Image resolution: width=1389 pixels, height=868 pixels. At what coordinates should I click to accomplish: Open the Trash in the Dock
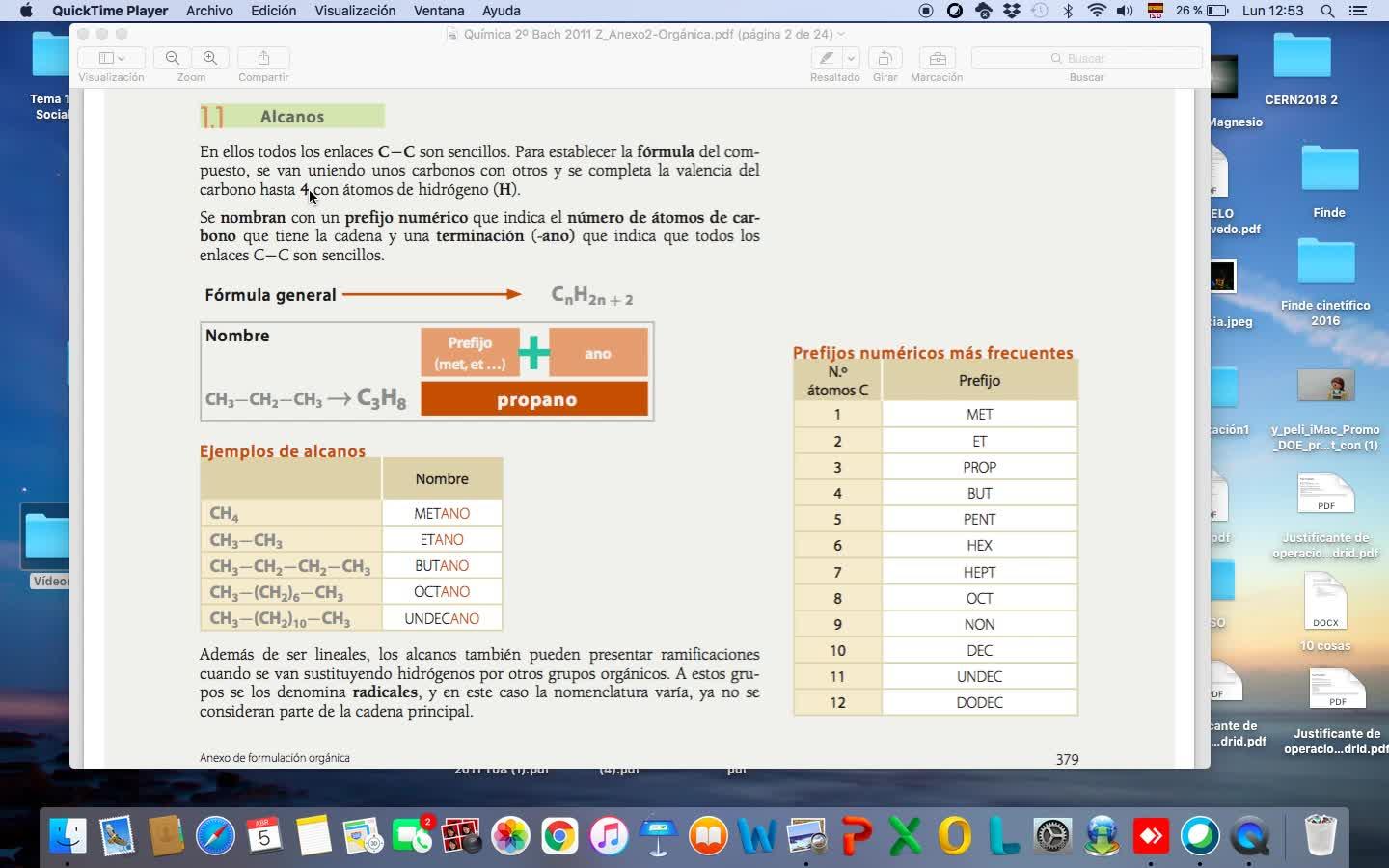pos(1320,835)
